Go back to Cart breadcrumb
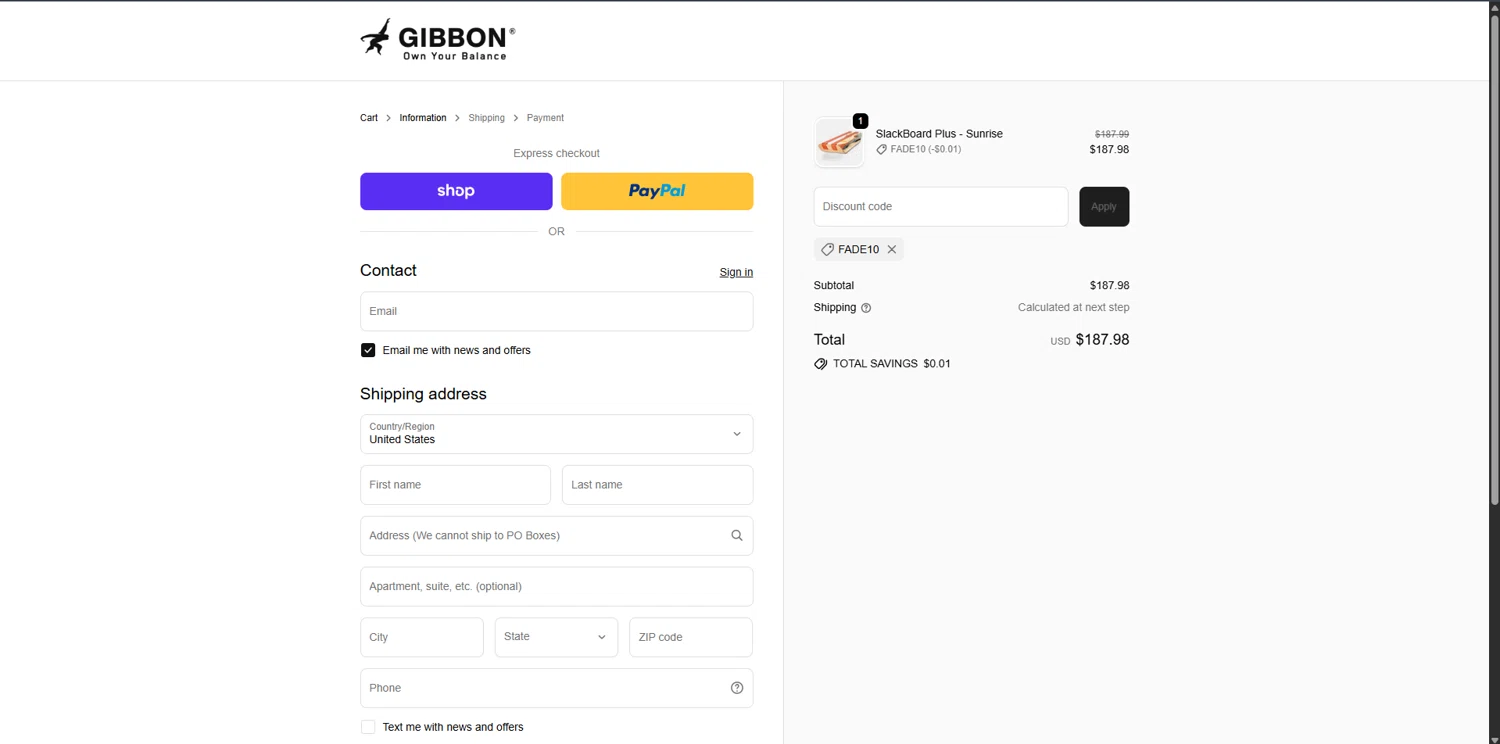This screenshot has height=744, width=1500. tap(369, 118)
